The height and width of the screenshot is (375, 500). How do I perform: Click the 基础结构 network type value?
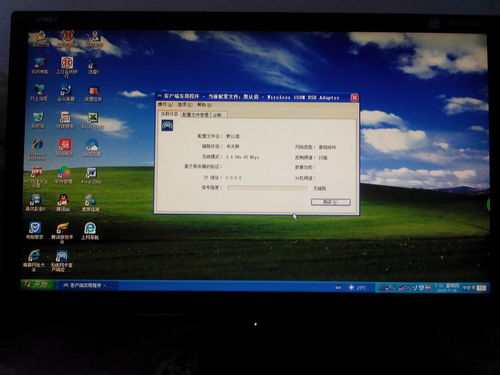point(327,147)
